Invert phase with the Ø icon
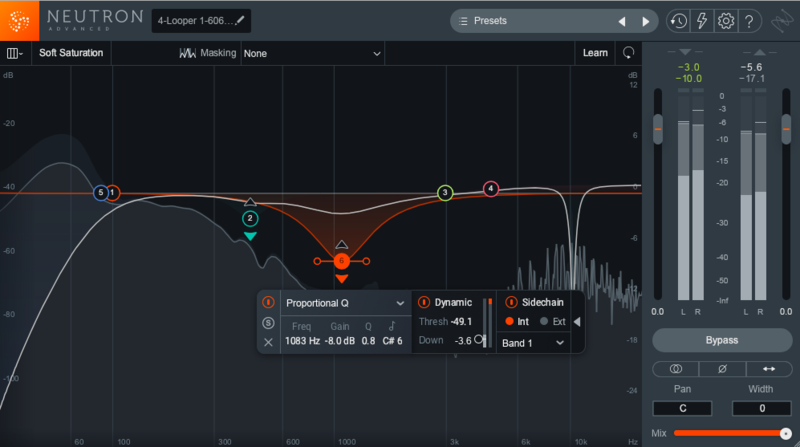This screenshot has height=447, width=800. [722, 368]
